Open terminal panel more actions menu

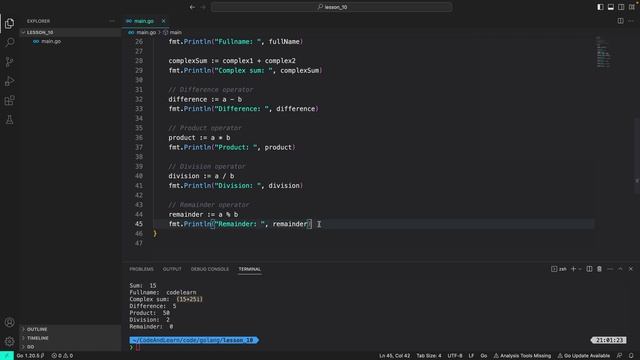coord(610,269)
